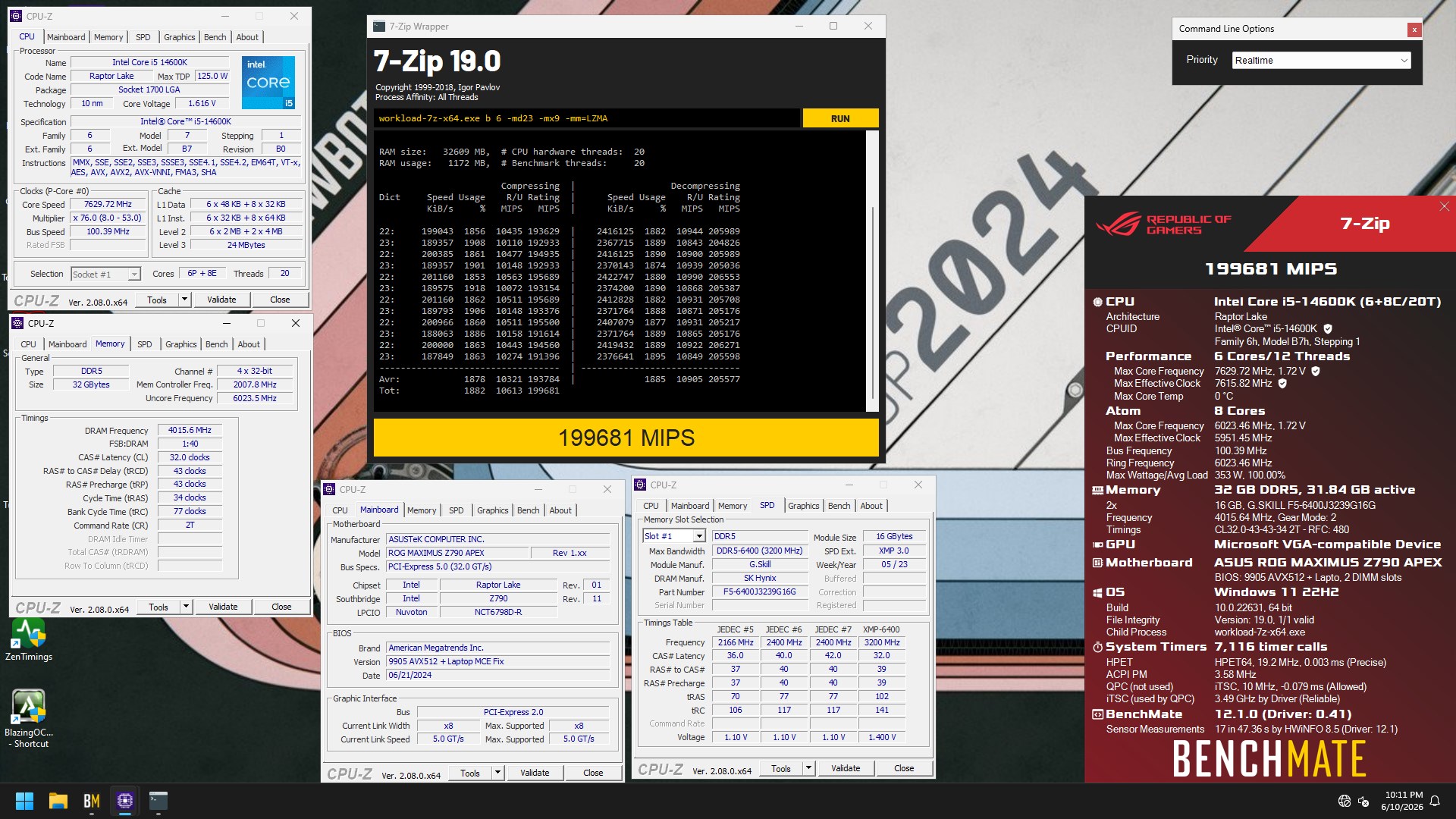Click the Core Speed 7629.72 MHz value

click(108, 204)
